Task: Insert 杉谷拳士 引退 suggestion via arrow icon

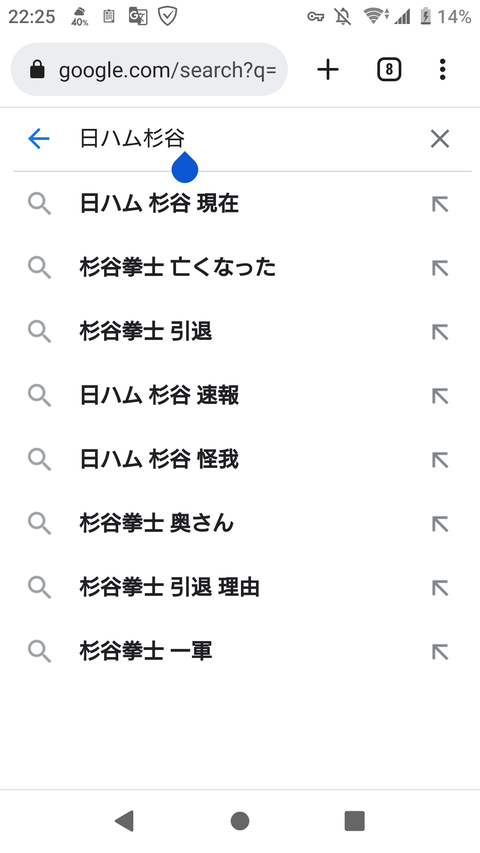Action: [x=440, y=331]
